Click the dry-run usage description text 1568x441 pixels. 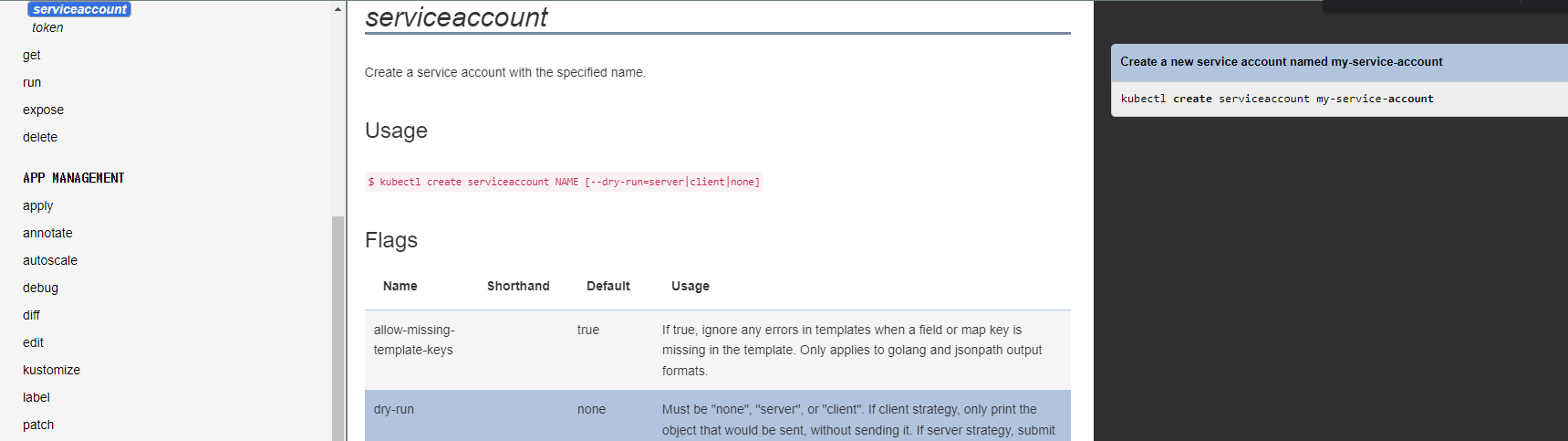(x=858, y=420)
